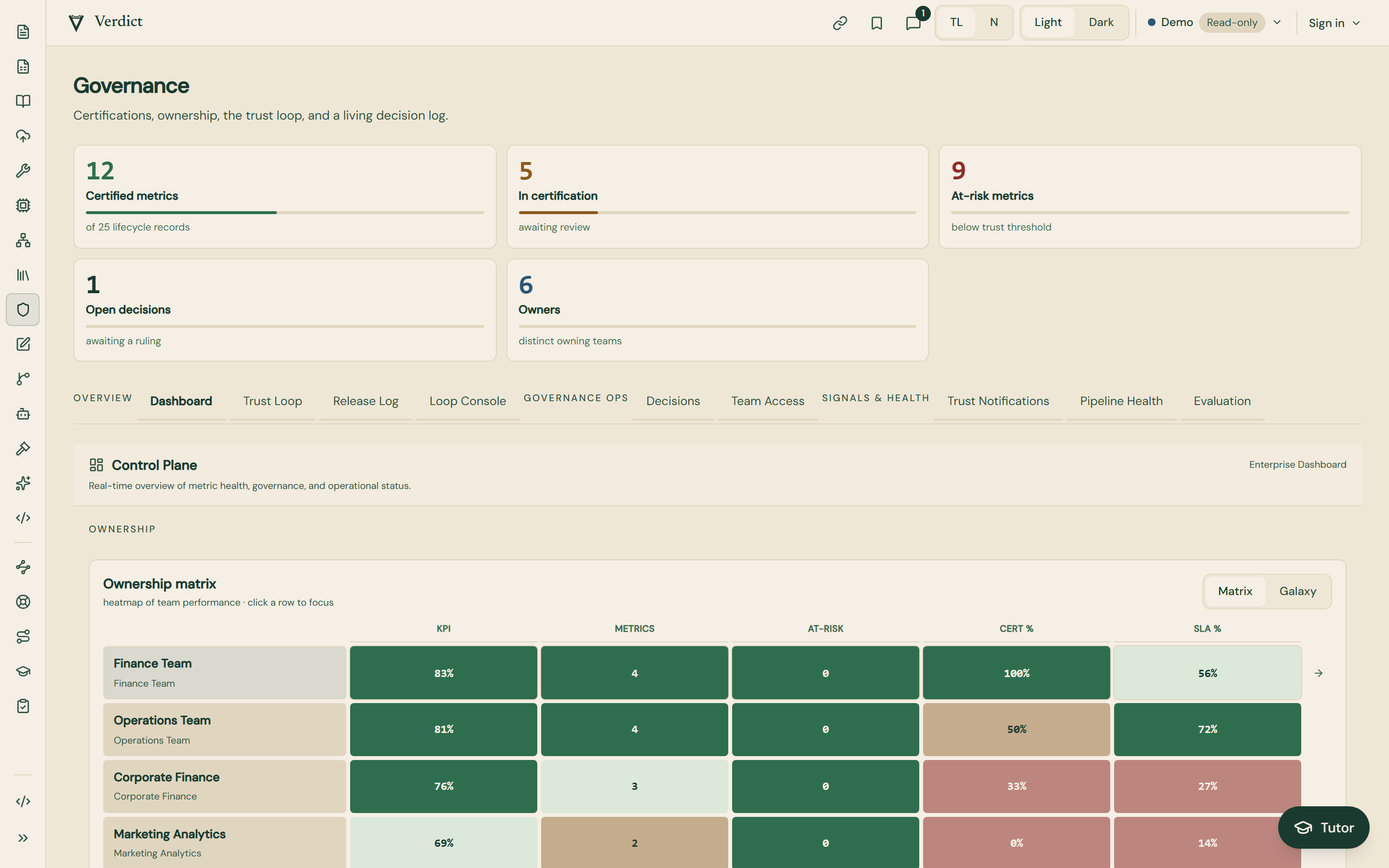Click the git branch sidebar icon
This screenshot has height=868, width=1389.
pyautogui.click(x=23, y=379)
